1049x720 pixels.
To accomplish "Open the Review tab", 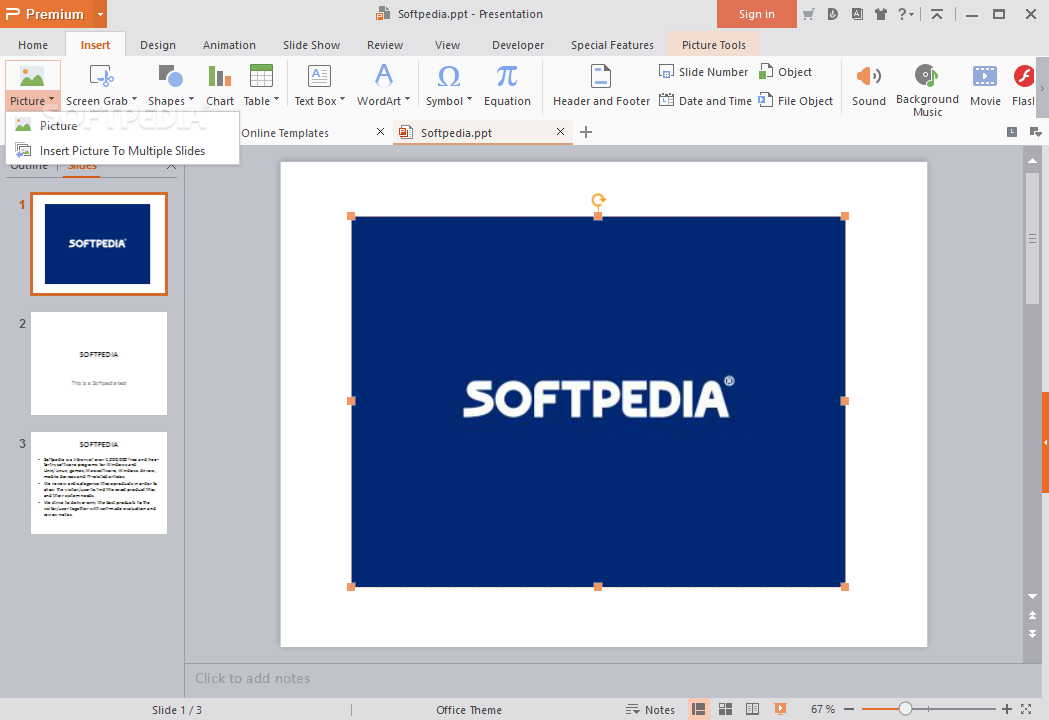I will [385, 45].
